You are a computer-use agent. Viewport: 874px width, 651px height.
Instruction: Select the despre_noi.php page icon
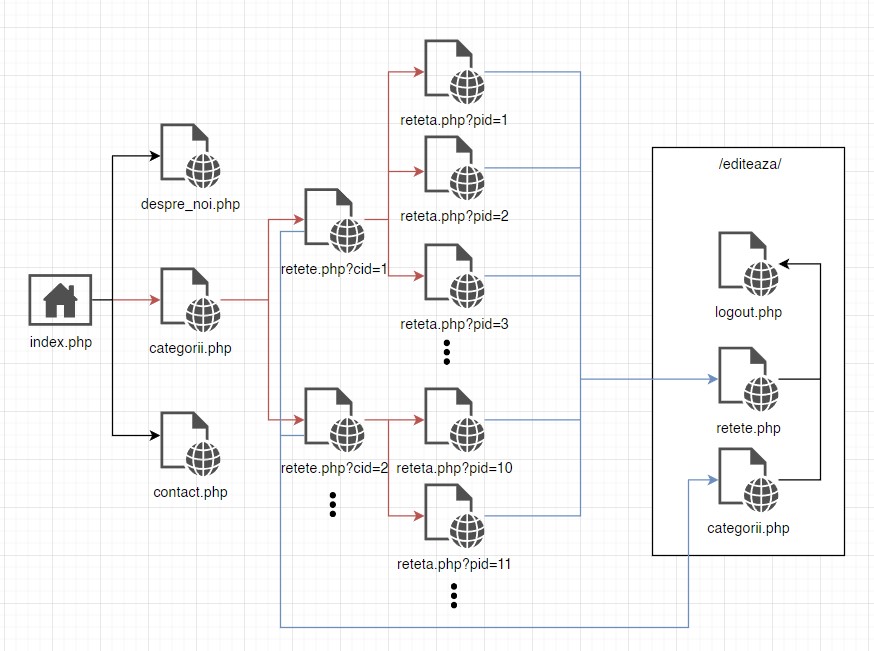pyautogui.click(x=190, y=156)
